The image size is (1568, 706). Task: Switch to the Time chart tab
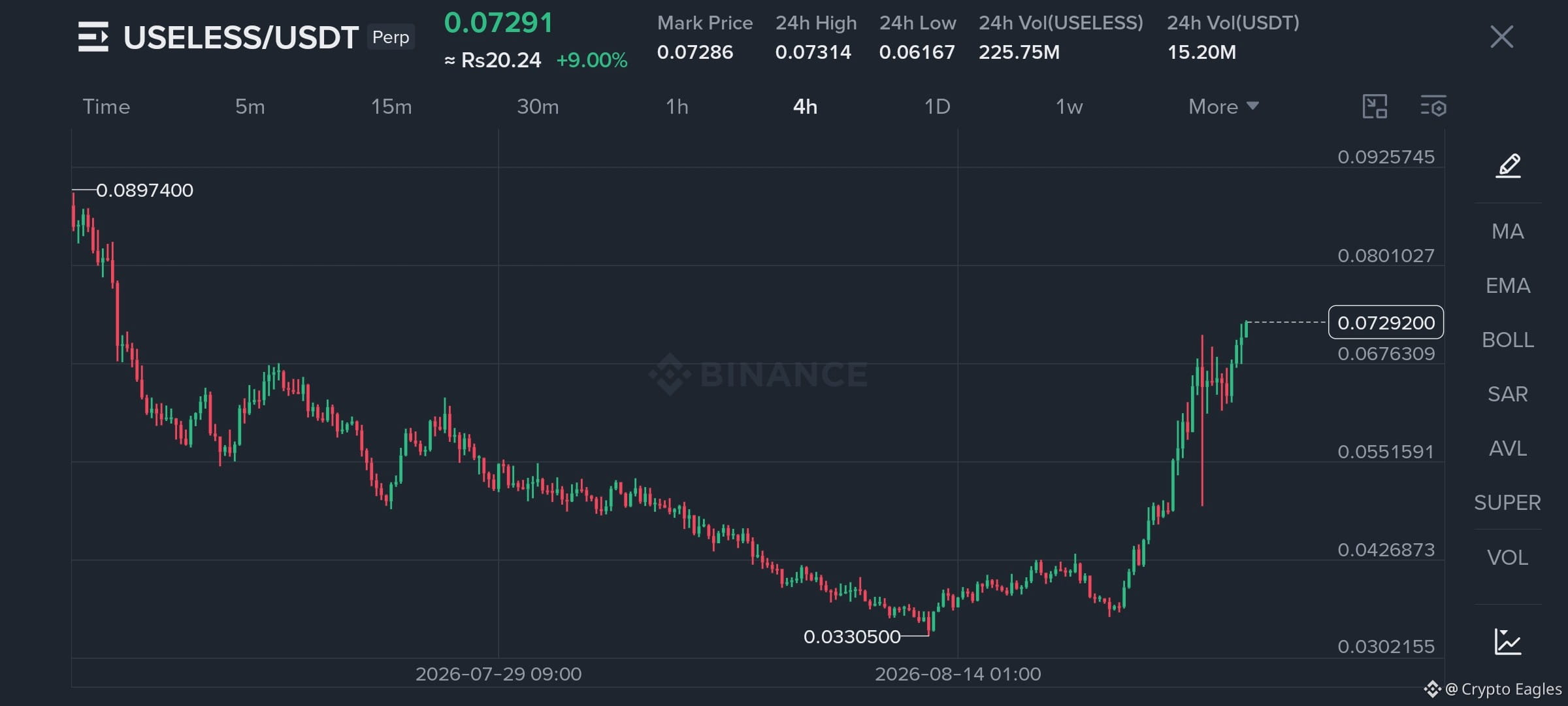point(106,107)
